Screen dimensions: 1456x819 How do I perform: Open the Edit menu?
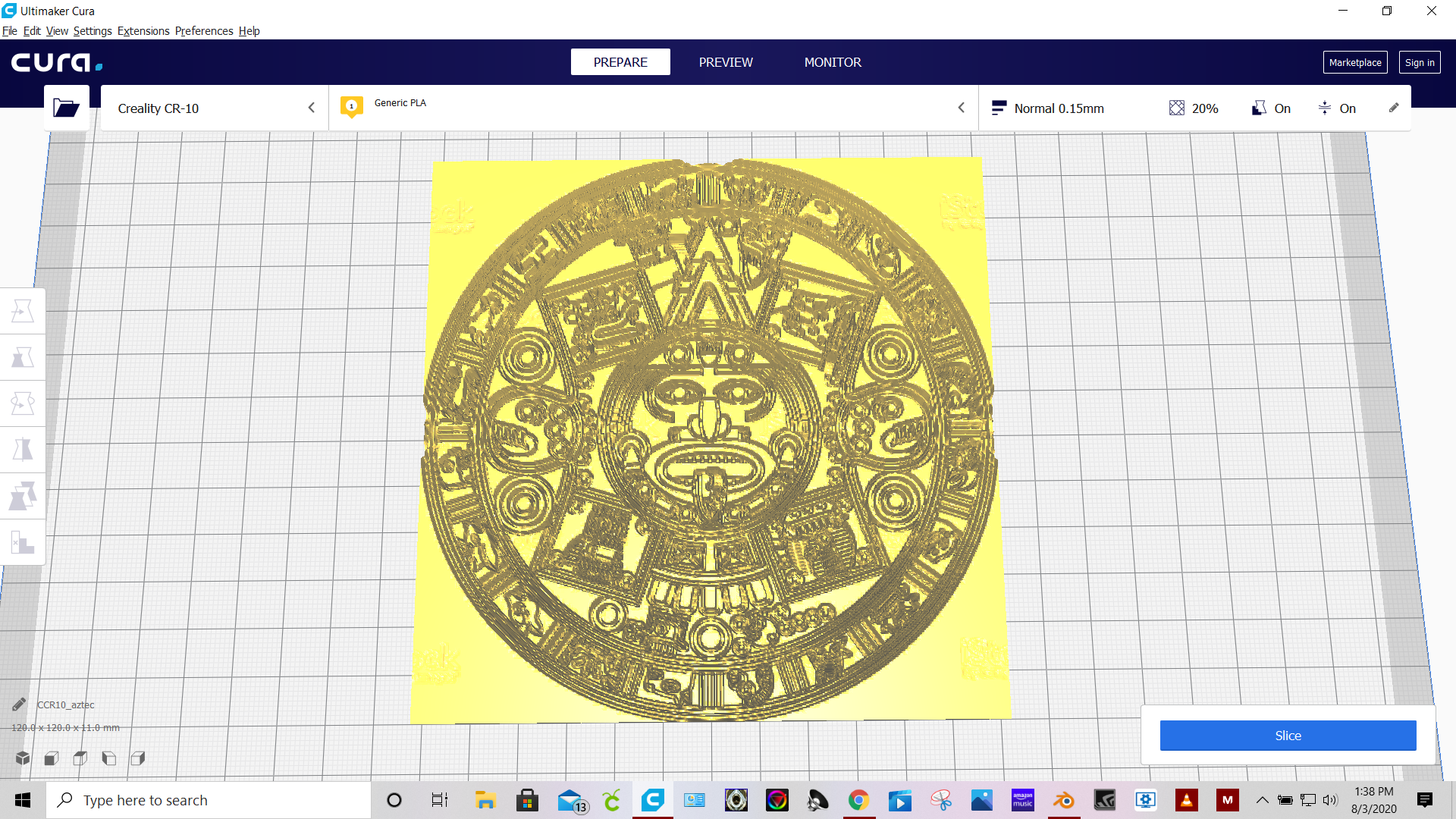click(32, 31)
